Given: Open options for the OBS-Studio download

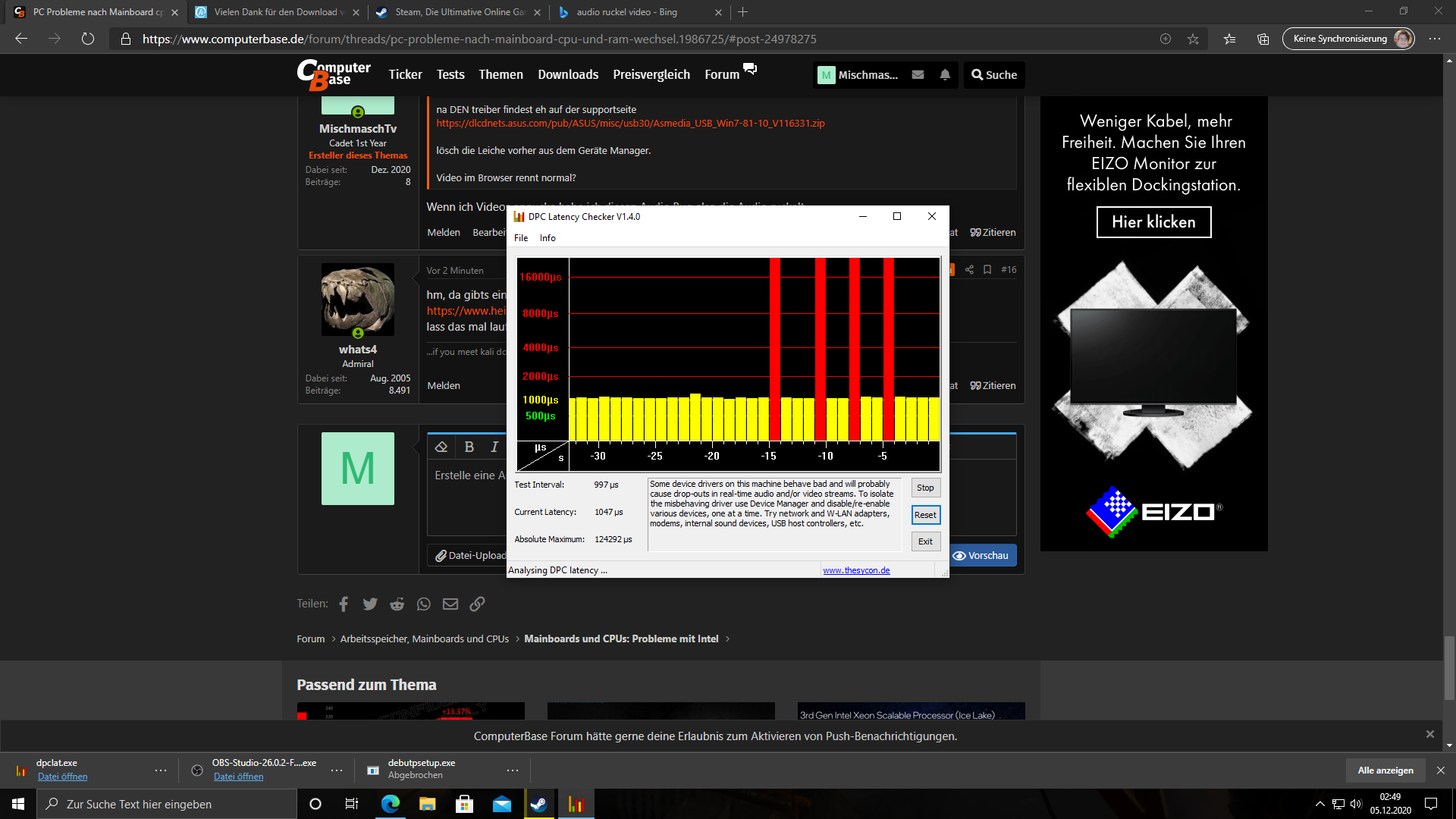Looking at the screenshot, I should pos(336,769).
